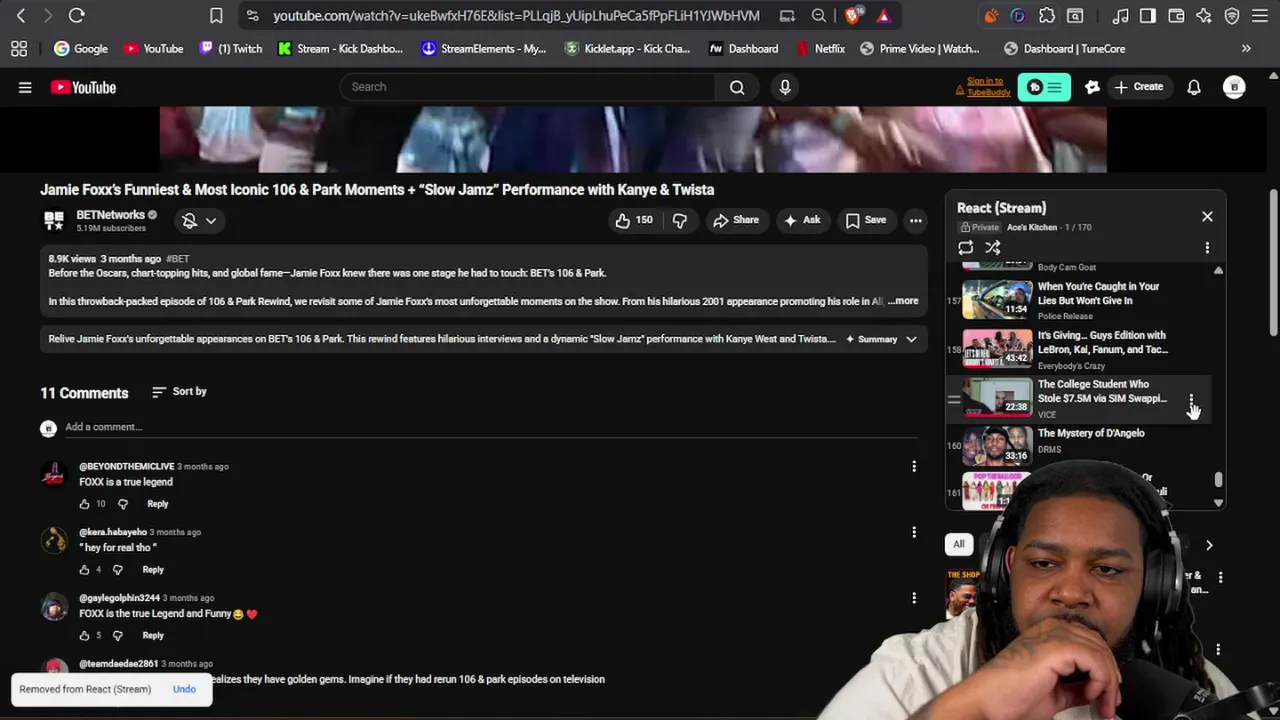Open the YouTube guide hamburger menu
The image size is (1280, 720).
25,87
